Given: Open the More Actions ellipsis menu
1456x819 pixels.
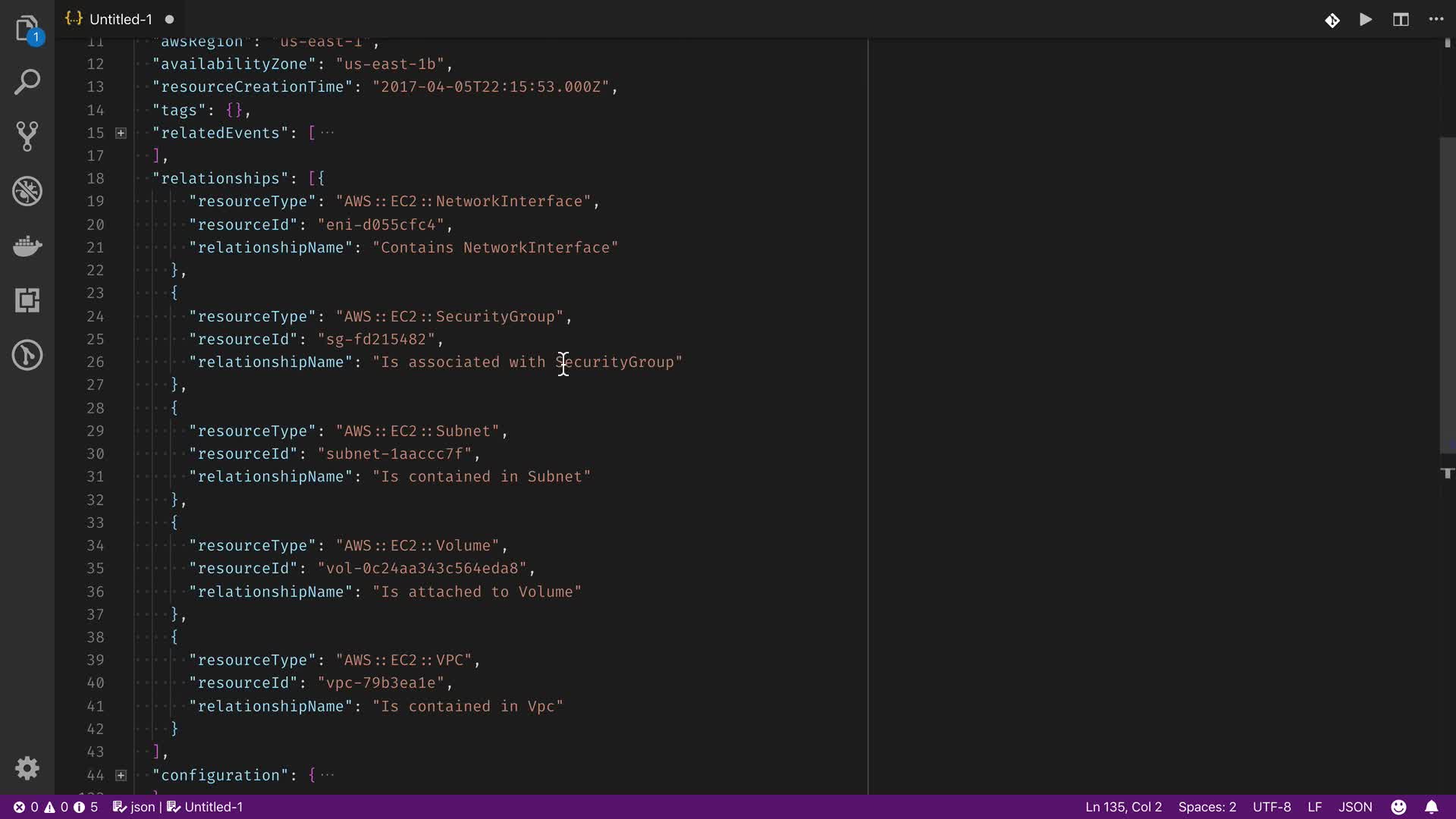Looking at the screenshot, I should [x=1436, y=20].
